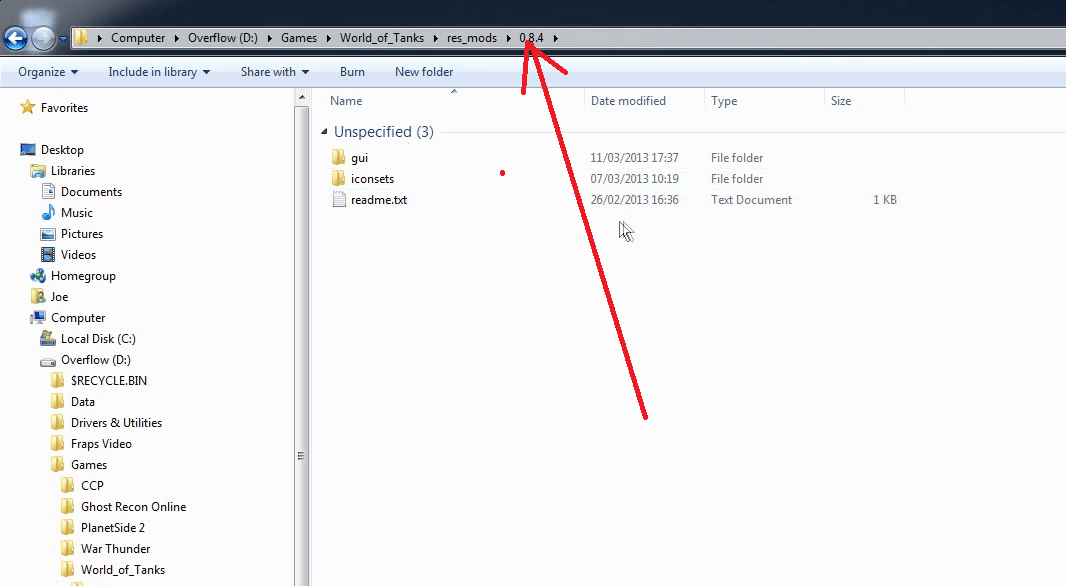The height and width of the screenshot is (586, 1066).
Task: Select World_of_Tanks in the address breadcrumb
Action: click(382, 38)
